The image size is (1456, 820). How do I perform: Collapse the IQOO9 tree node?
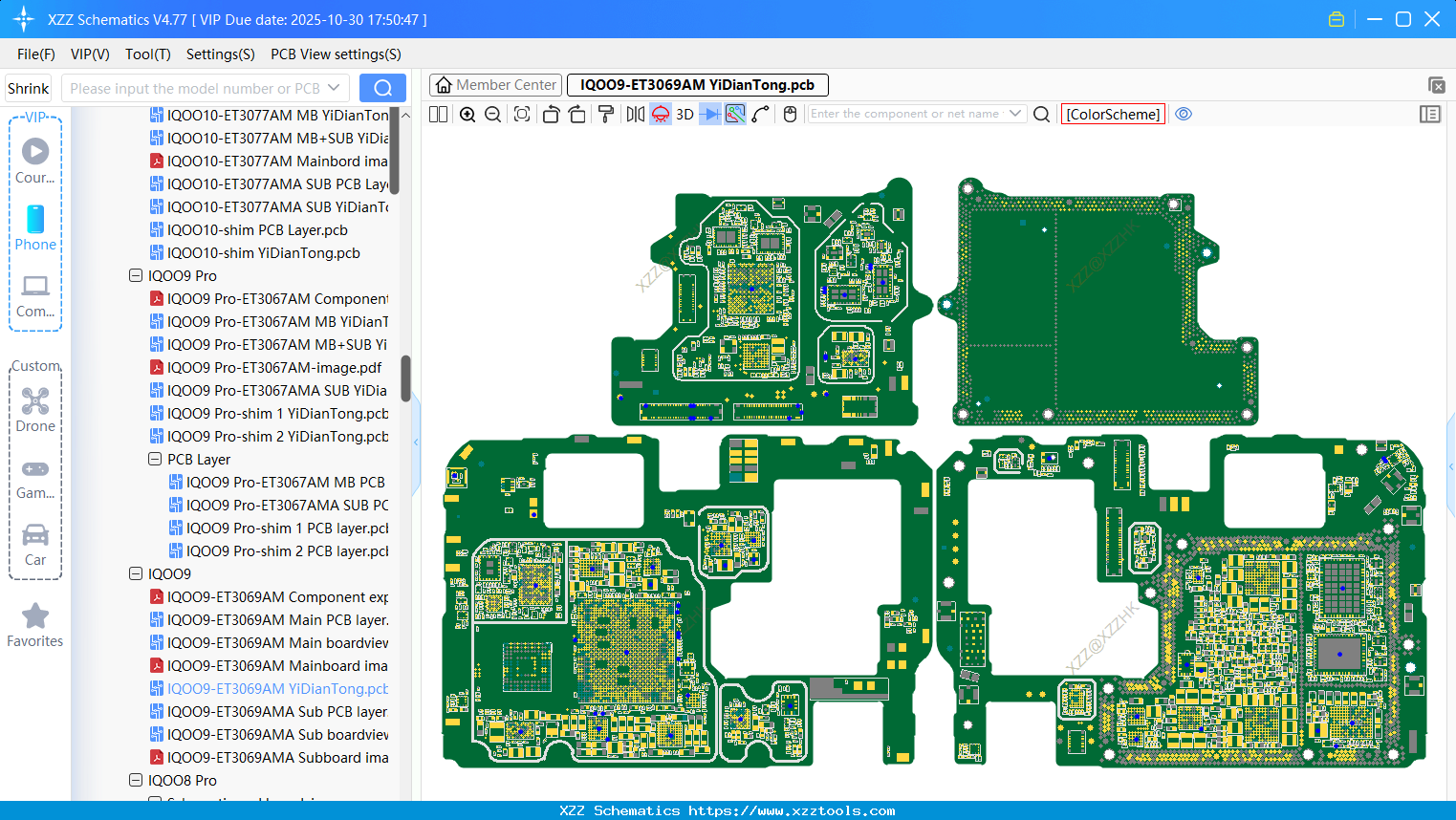[136, 573]
